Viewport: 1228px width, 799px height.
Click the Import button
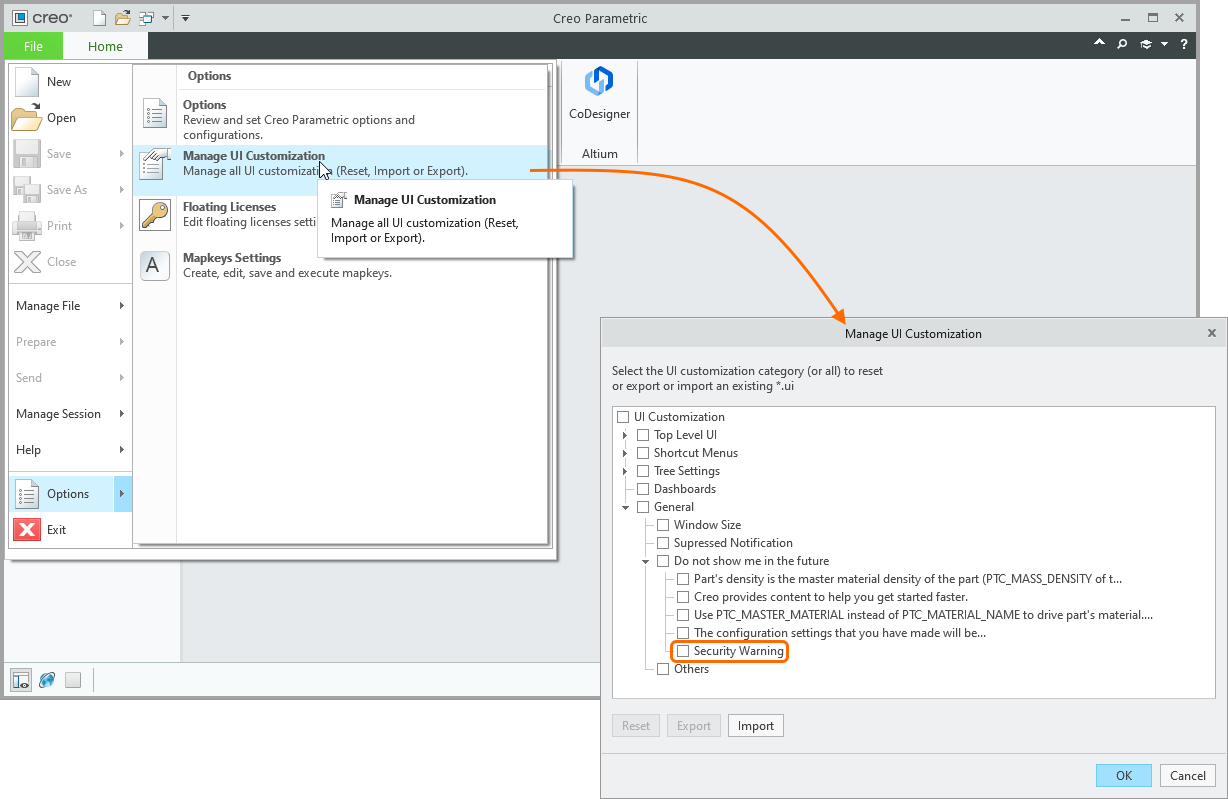tap(756, 726)
